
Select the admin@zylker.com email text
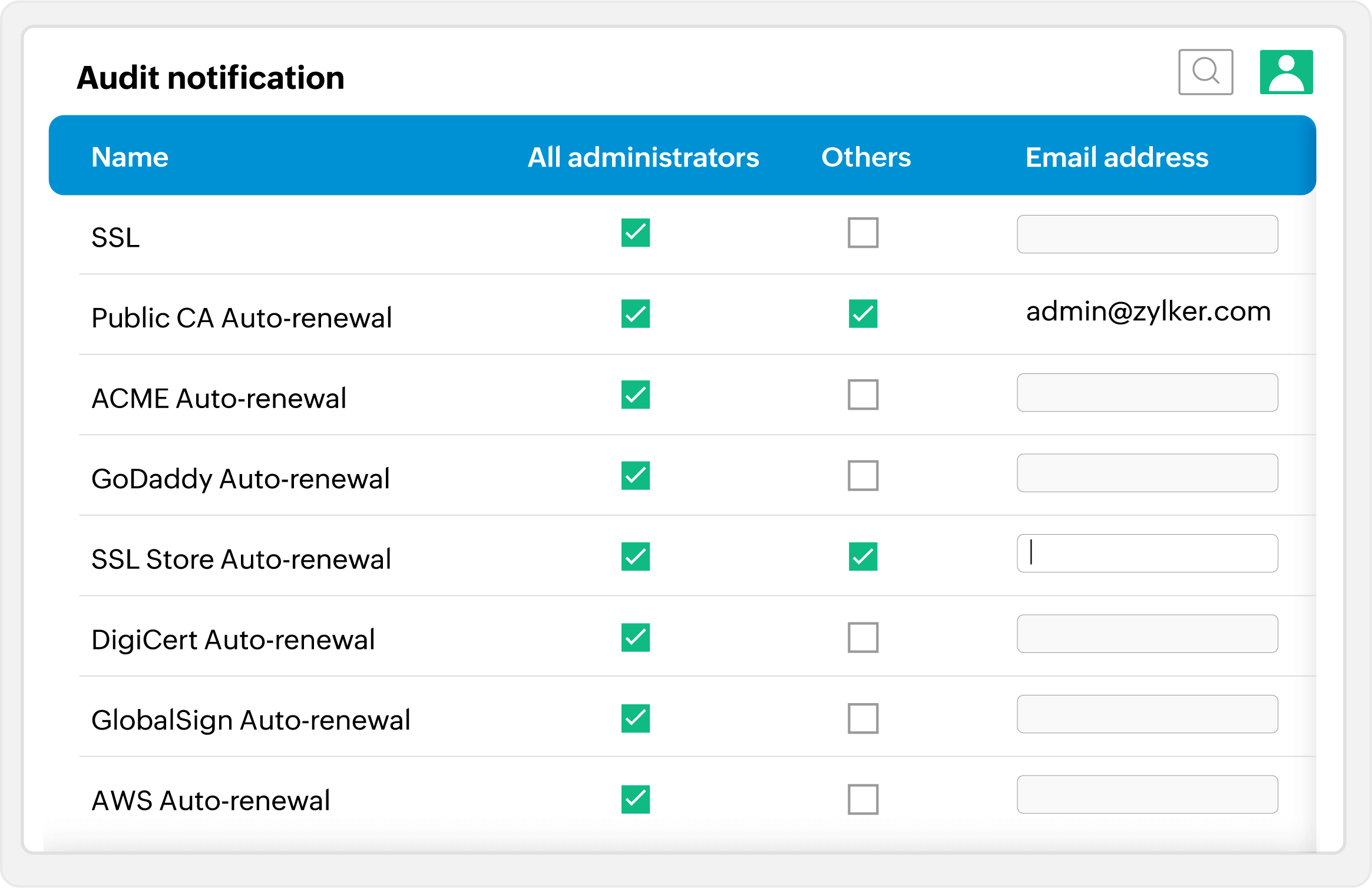[x=1148, y=312]
